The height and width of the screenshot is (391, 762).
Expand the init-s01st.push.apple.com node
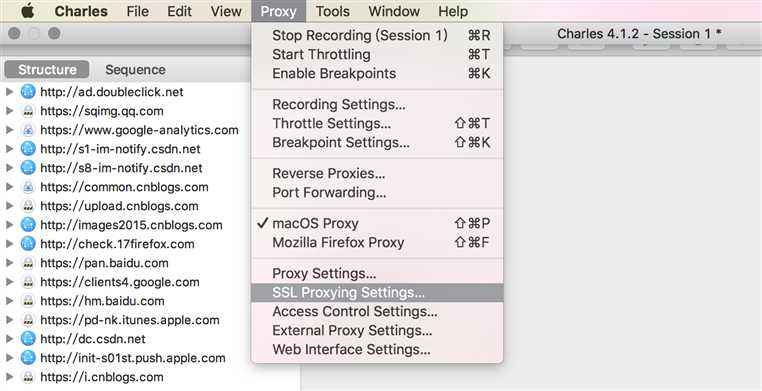pyautogui.click(x=9, y=358)
